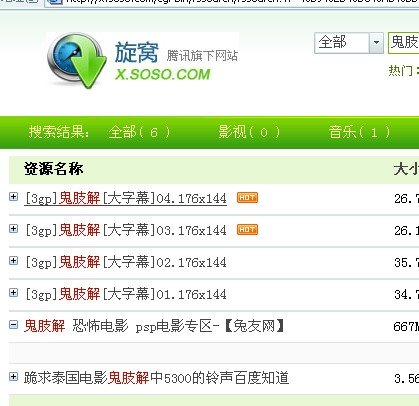Click the 资源名称 column header
Screen dimensions: 419x406
[x=53, y=169]
